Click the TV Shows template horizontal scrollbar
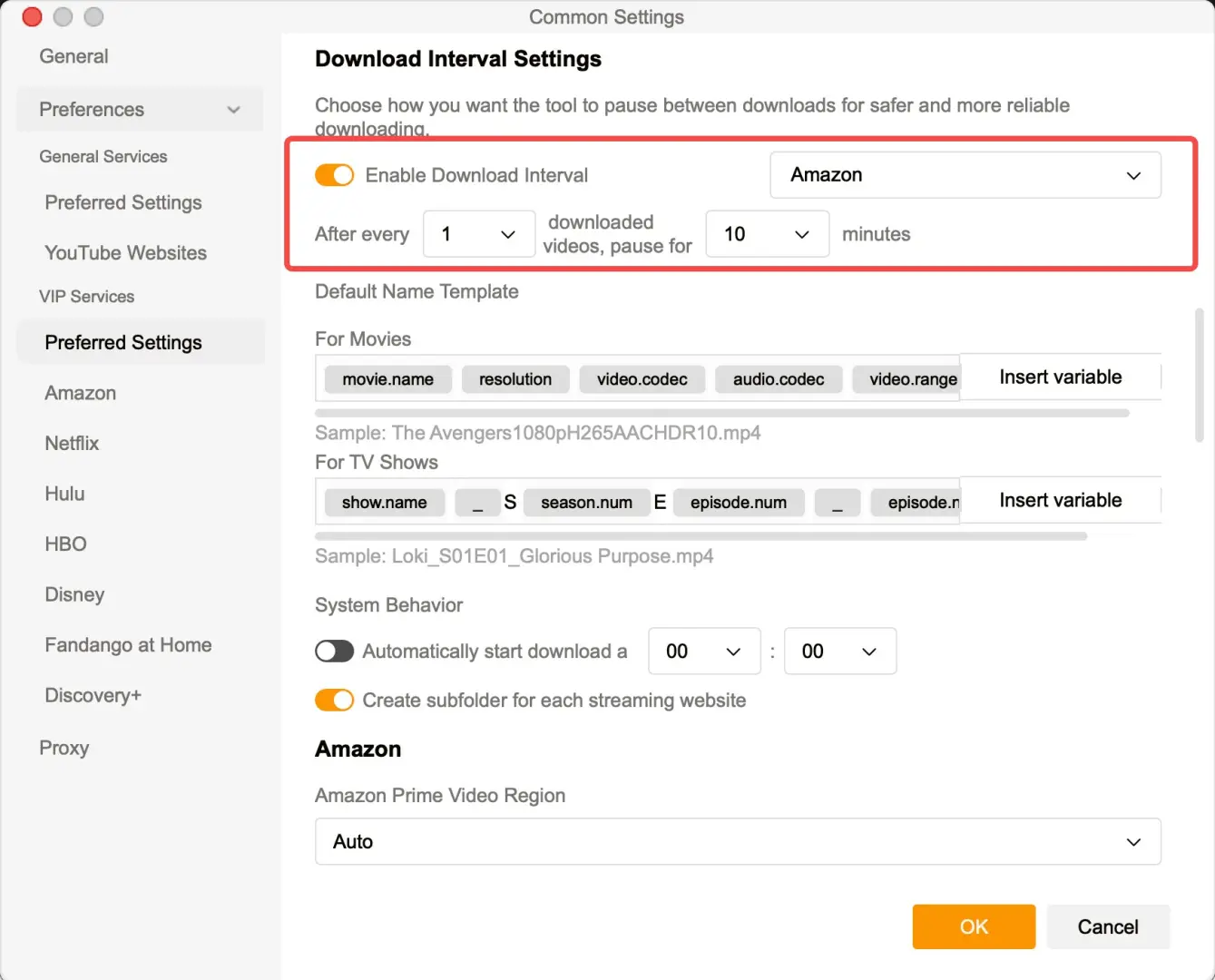The image size is (1215, 980). (x=701, y=536)
